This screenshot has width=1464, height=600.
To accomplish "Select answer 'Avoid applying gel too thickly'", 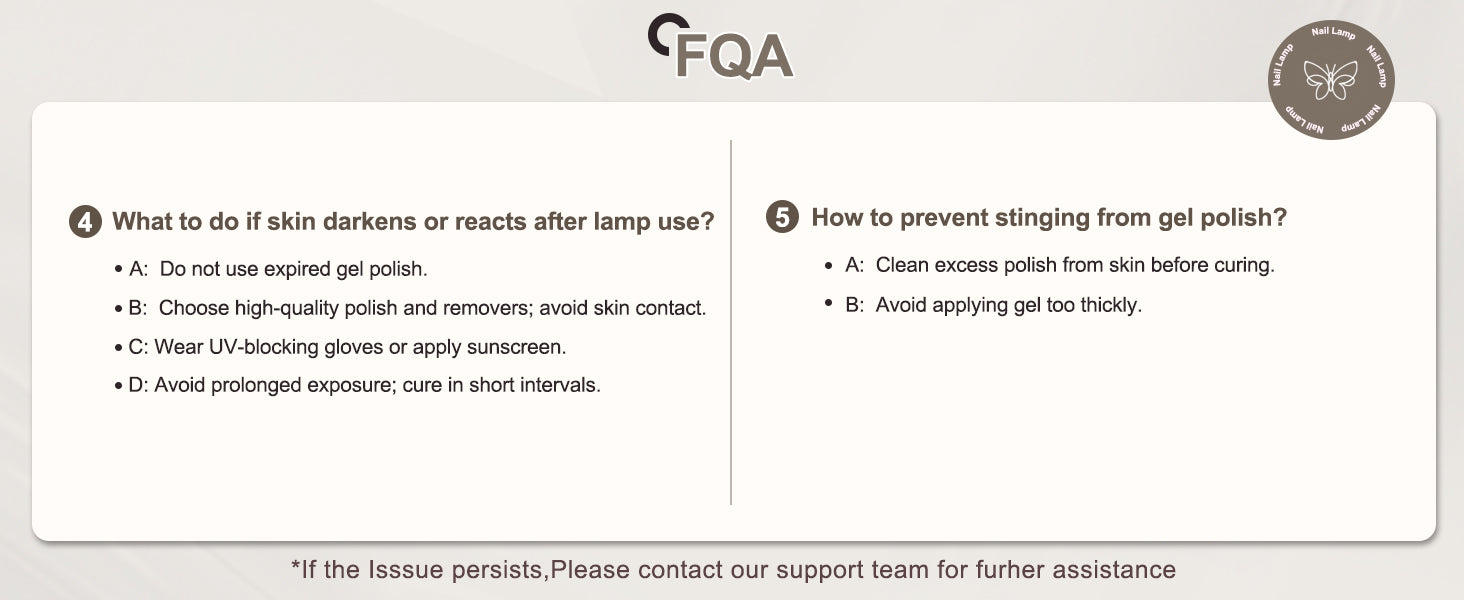I will point(1008,305).
